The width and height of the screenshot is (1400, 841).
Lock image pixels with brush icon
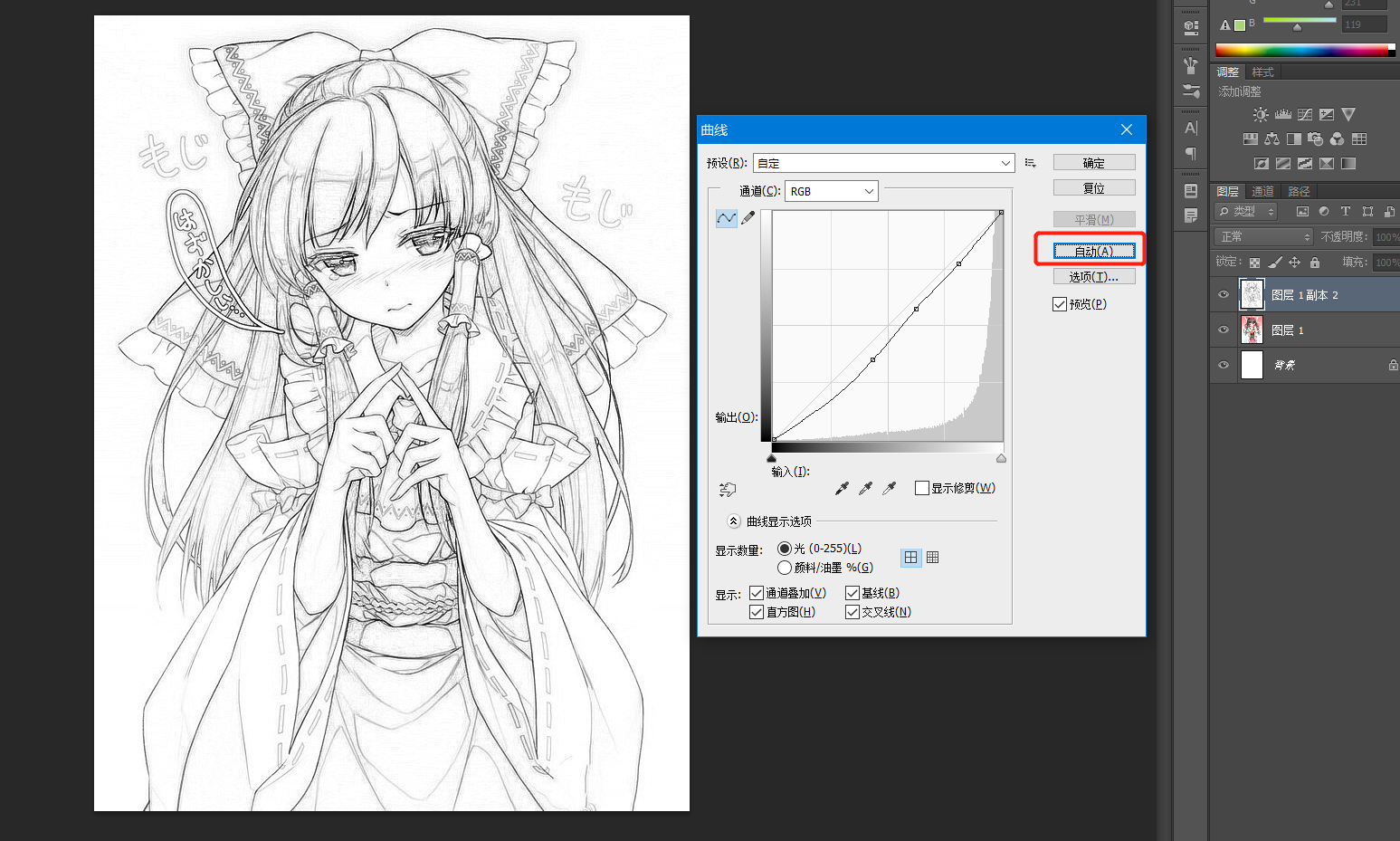pyautogui.click(x=1274, y=263)
